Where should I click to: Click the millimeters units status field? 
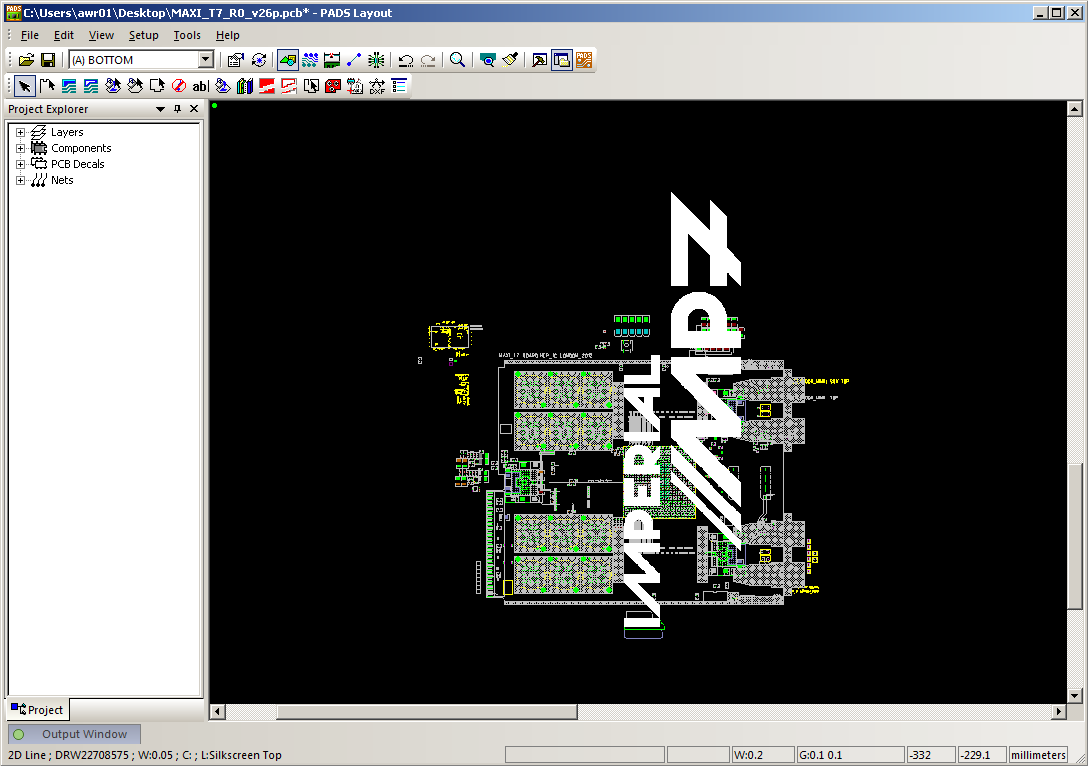[1037, 755]
